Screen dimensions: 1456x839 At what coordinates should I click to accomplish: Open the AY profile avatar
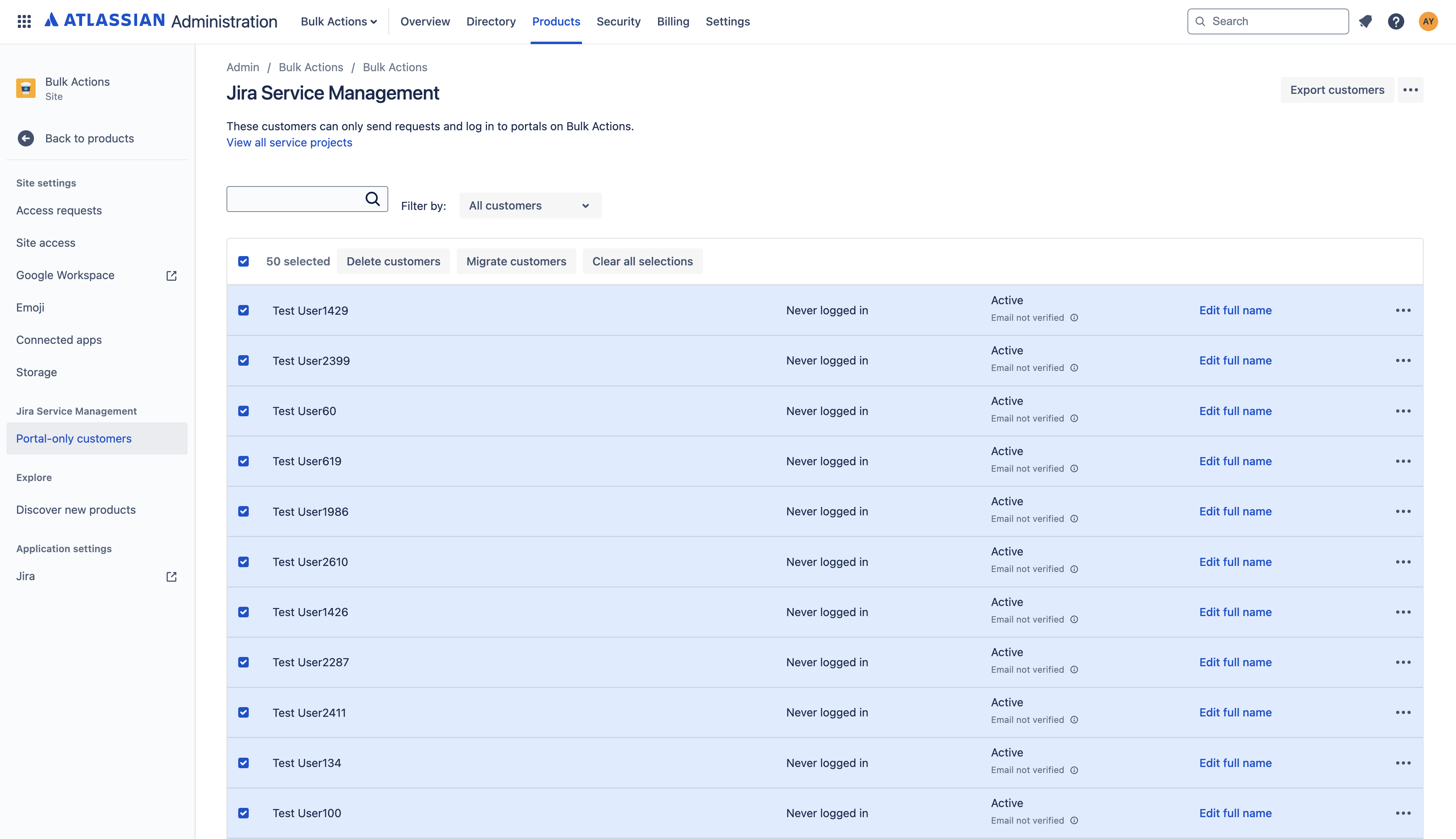coord(1428,21)
